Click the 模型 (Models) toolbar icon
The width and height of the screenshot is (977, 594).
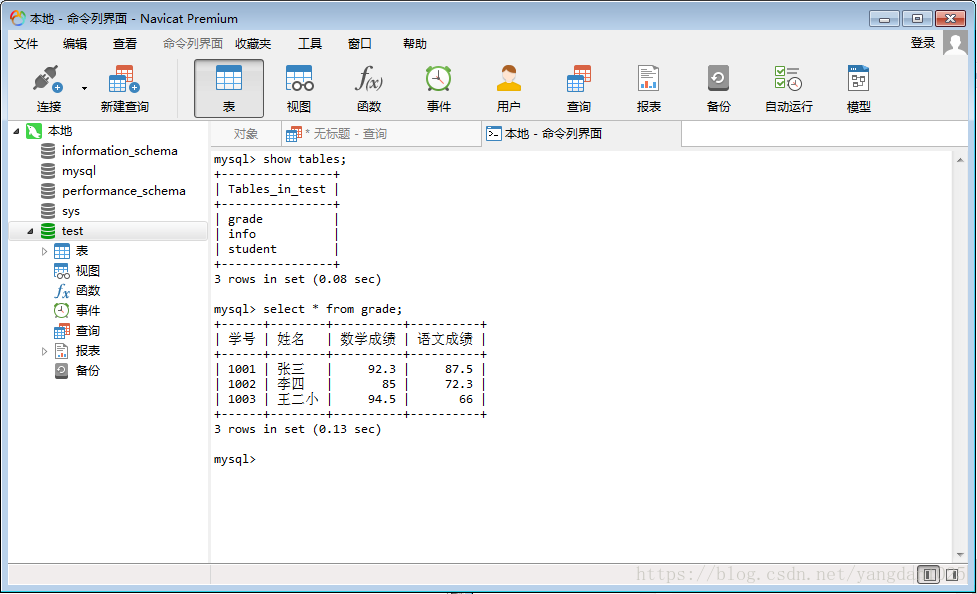pyautogui.click(x=857, y=87)
